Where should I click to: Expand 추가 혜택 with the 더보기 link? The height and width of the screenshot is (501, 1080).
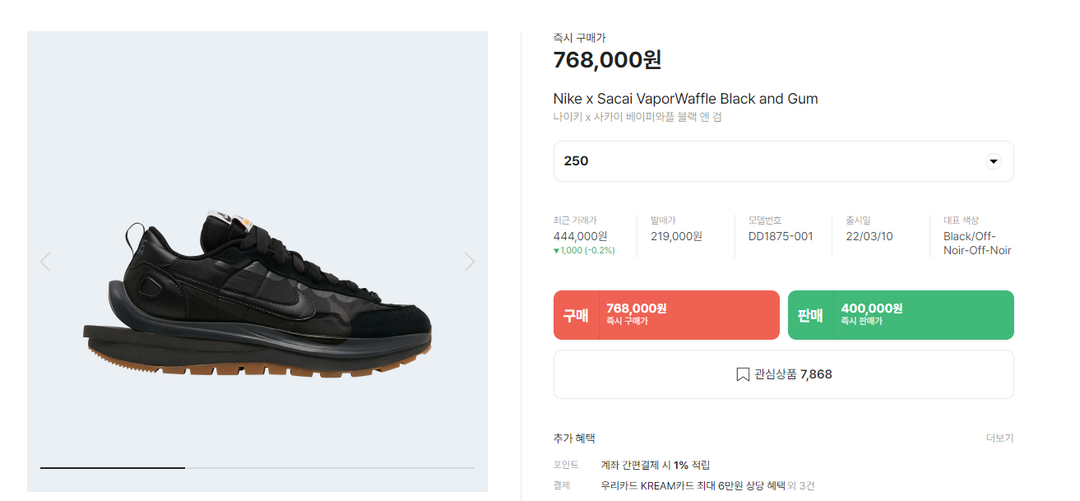pos(999,438)
